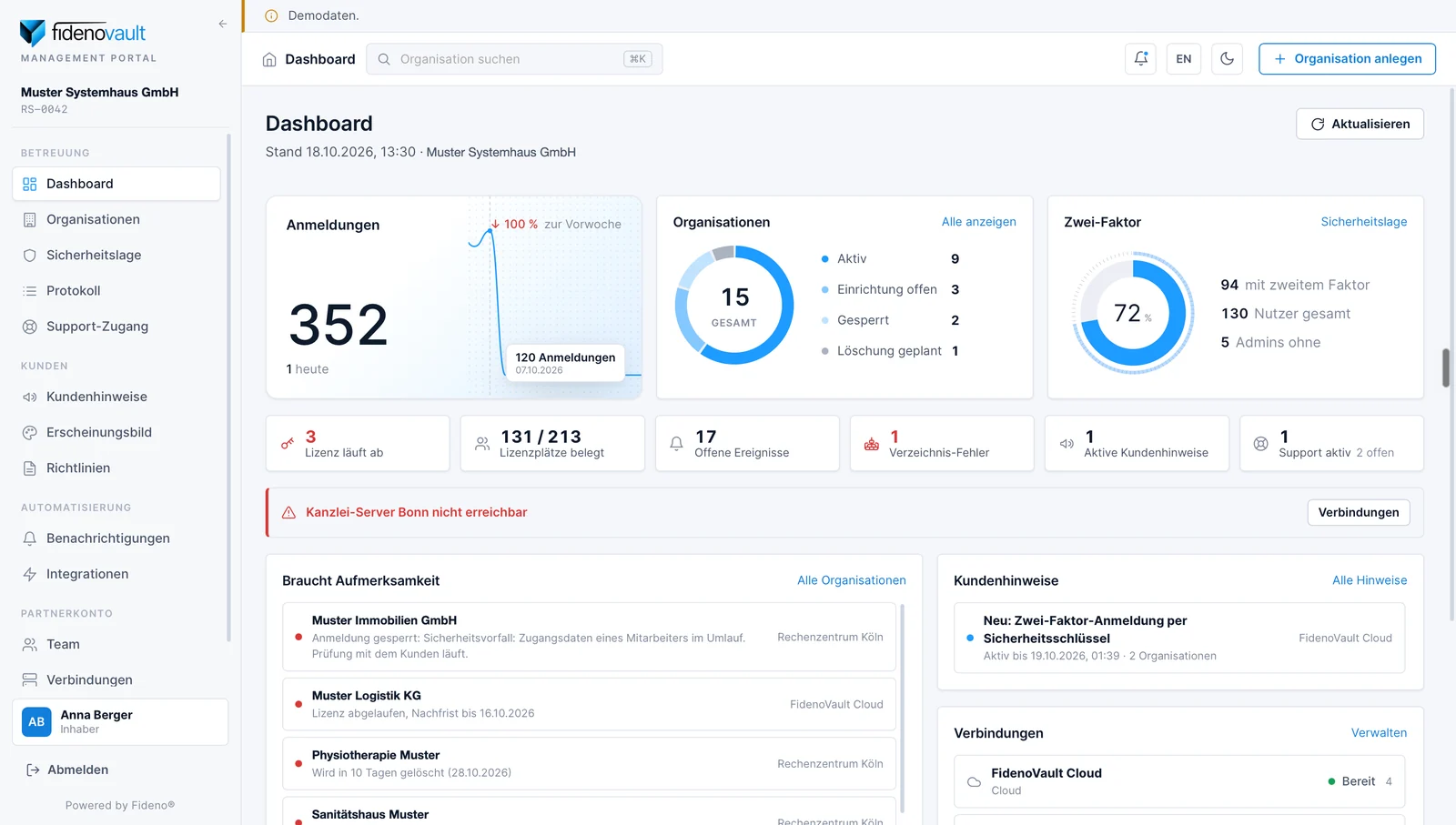Viewport: 1456px width, 825px height.
Task: Collapse the sidebar with the arrow icon
Action: [223, 24]
